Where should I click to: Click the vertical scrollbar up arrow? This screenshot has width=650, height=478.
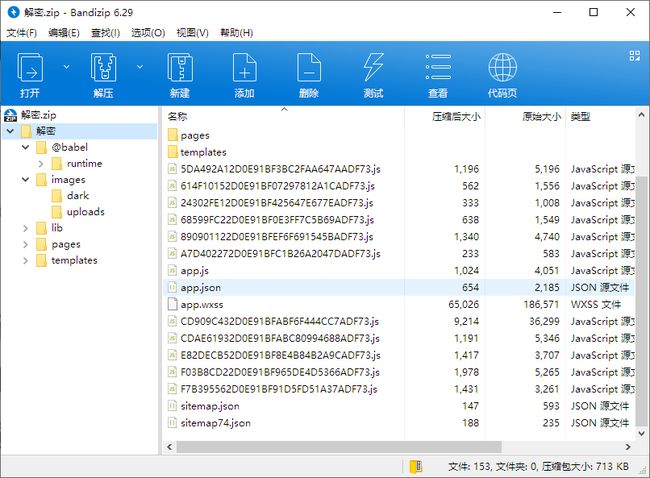(641, 114)
